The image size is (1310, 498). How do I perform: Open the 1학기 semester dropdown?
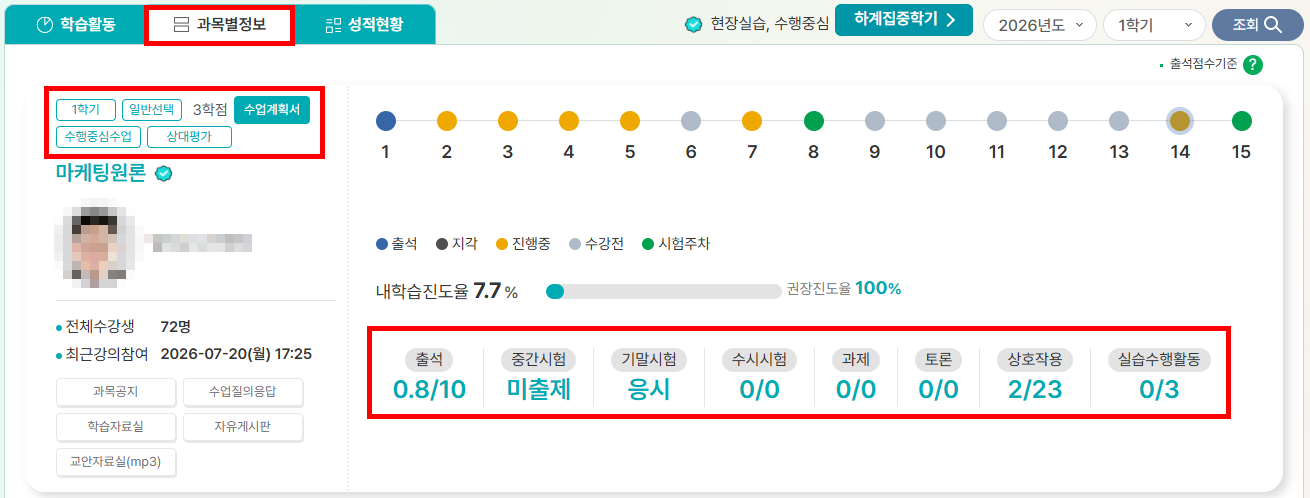pos(1154,26)
